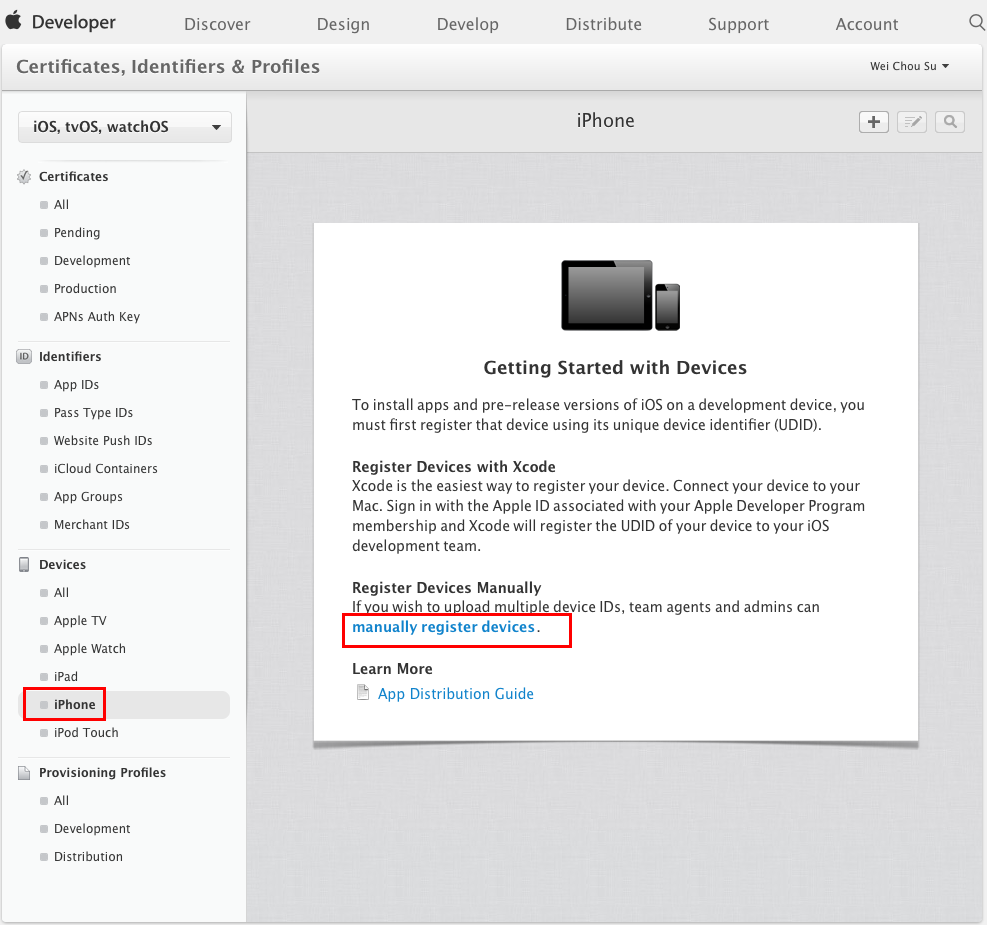This screenshot has height=925, width=987.
Task: Open the Support menu
Action: coord(738,25)
